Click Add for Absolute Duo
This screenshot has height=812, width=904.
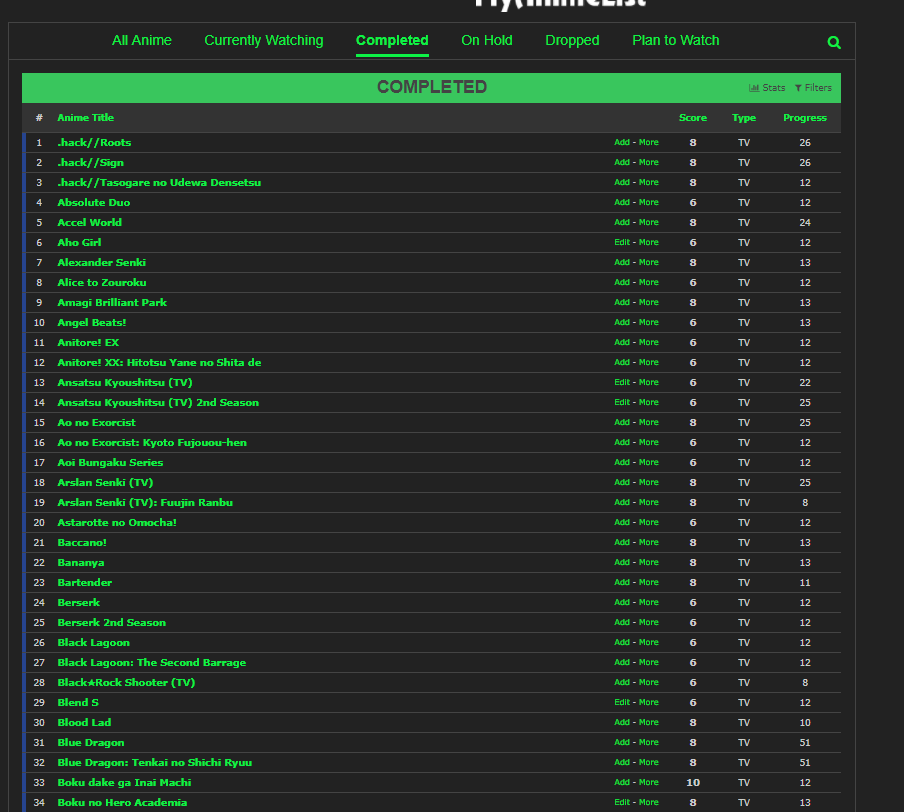click(x=622, y=202)
